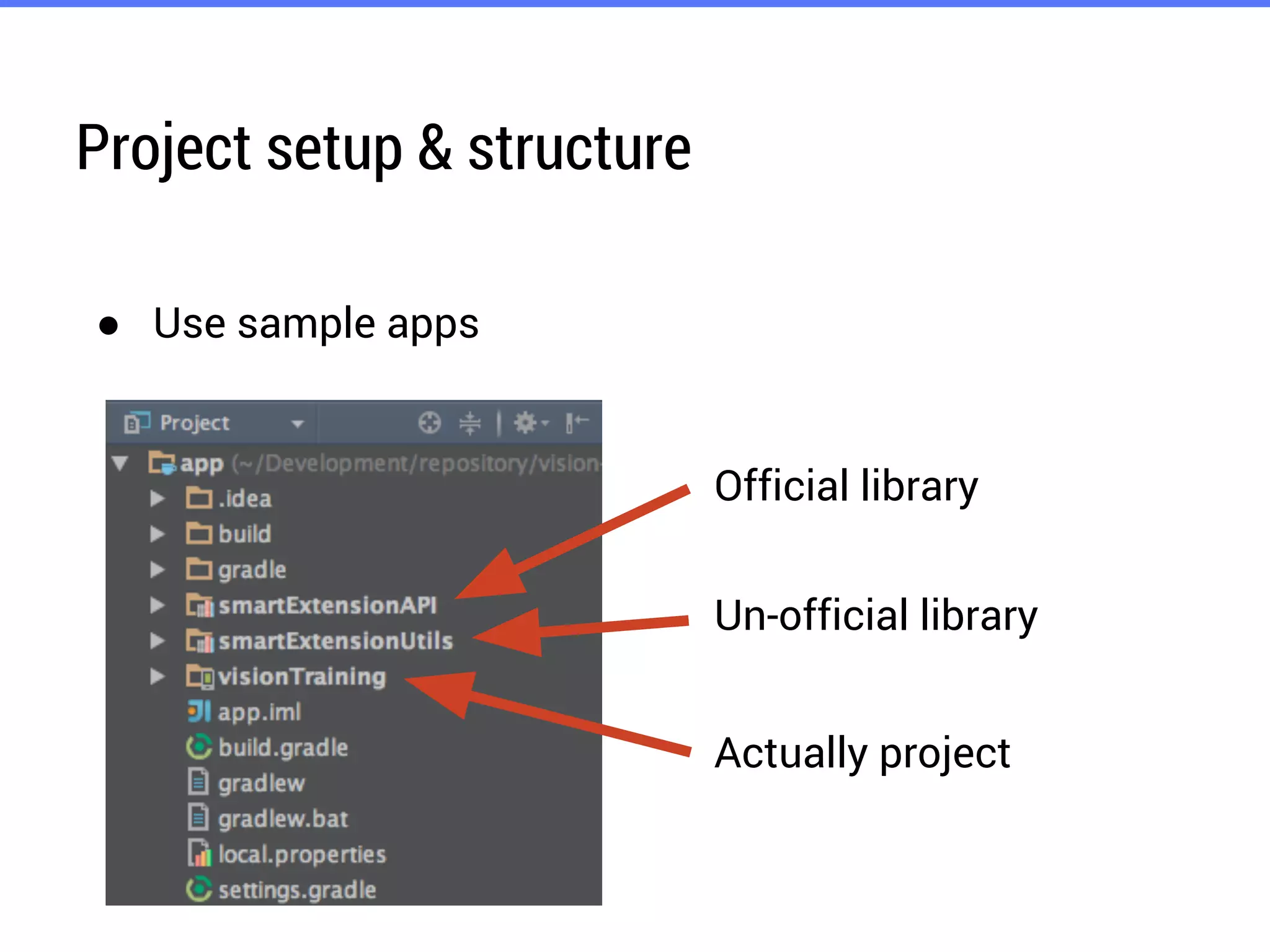The height and width of the screenshot is (952, 1270).
Task: Select the app root module icon
Action: [162, 463]
